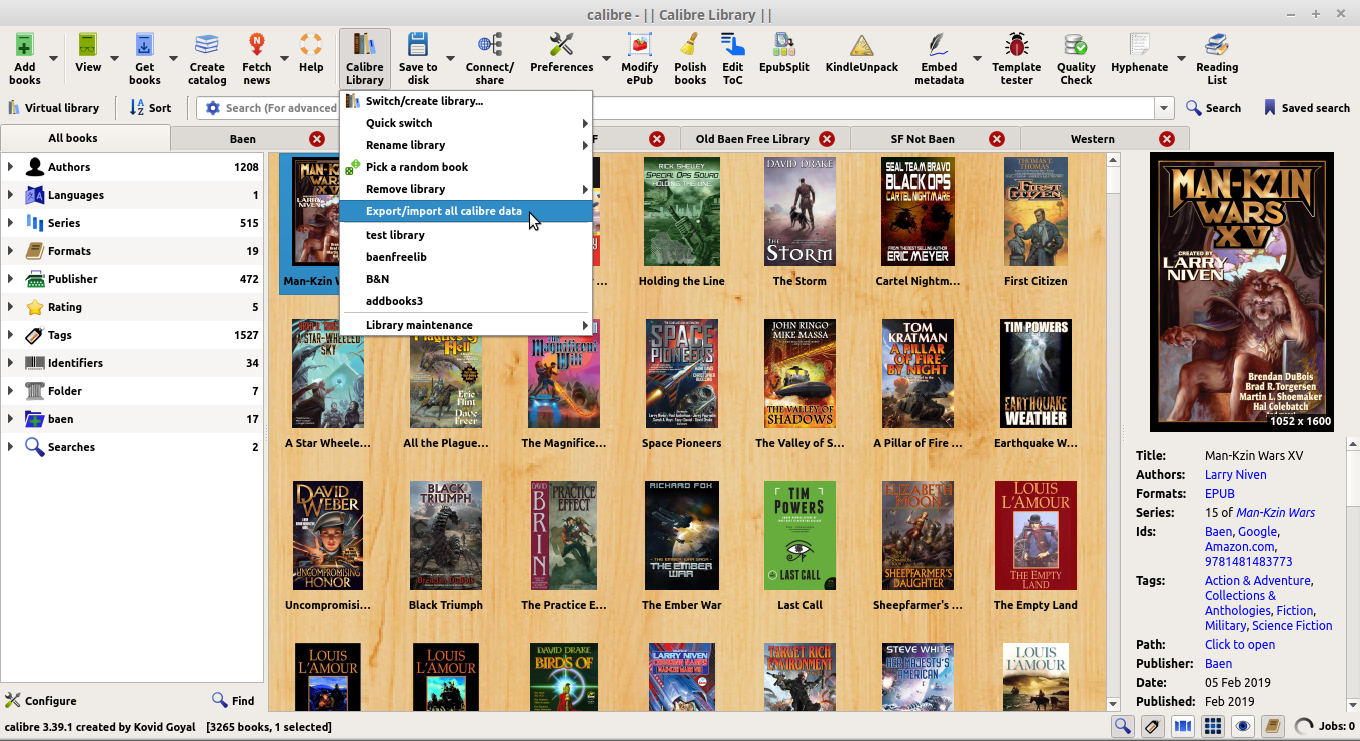Open Connect/share tool

[x=490, y=59]
